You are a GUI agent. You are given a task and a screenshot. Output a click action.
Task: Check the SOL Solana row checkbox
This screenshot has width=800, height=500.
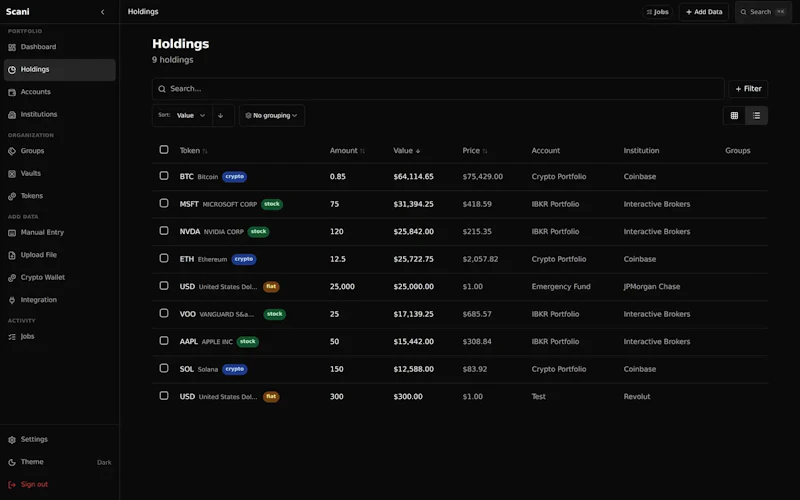pyautogui.click(x=164, y=368)
